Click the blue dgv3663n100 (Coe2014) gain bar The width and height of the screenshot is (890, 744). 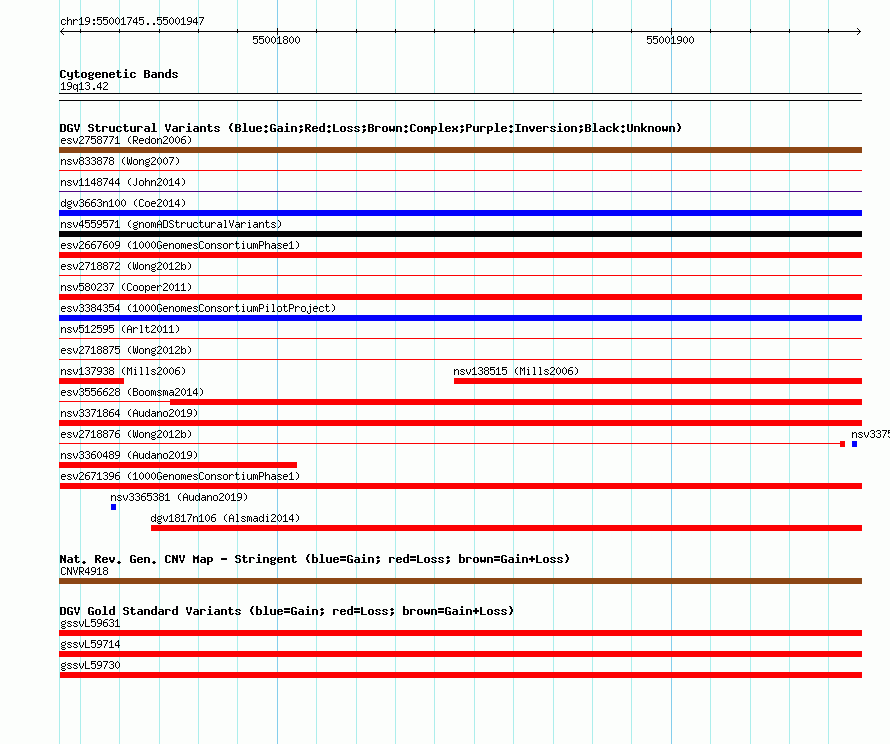coord(460,213)
